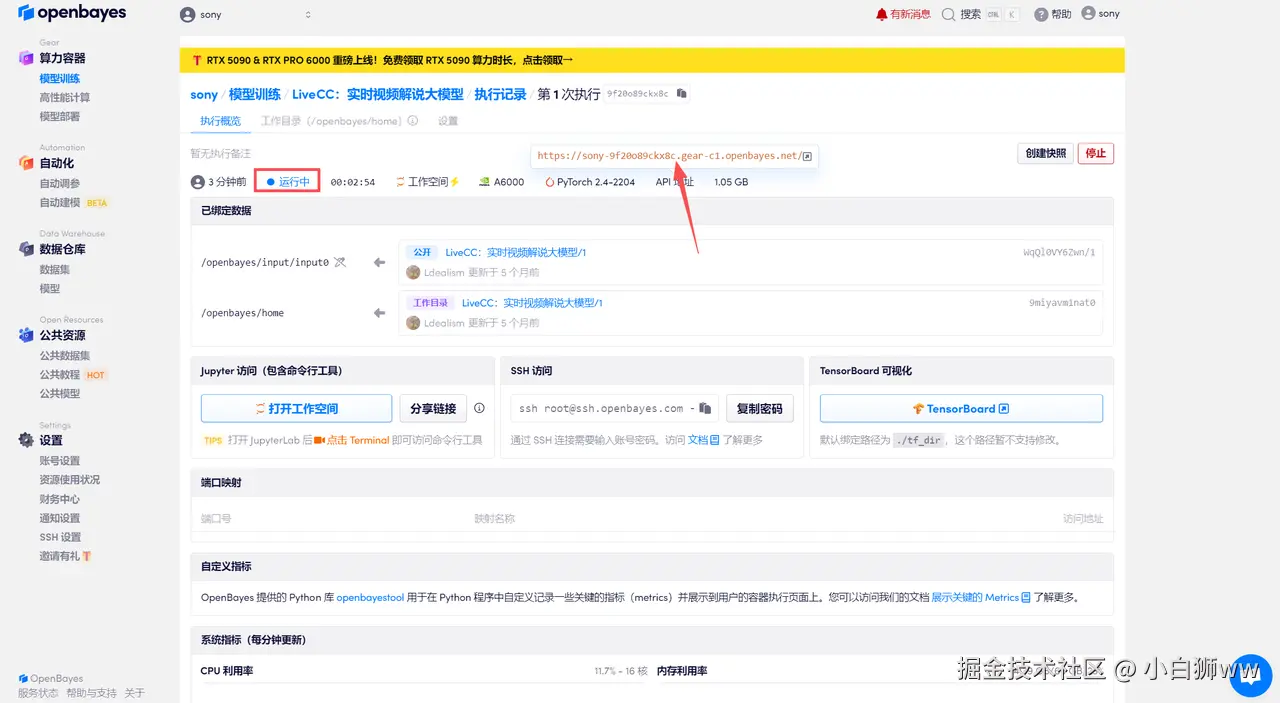Click the 自动化 sidebar icon

26,163
